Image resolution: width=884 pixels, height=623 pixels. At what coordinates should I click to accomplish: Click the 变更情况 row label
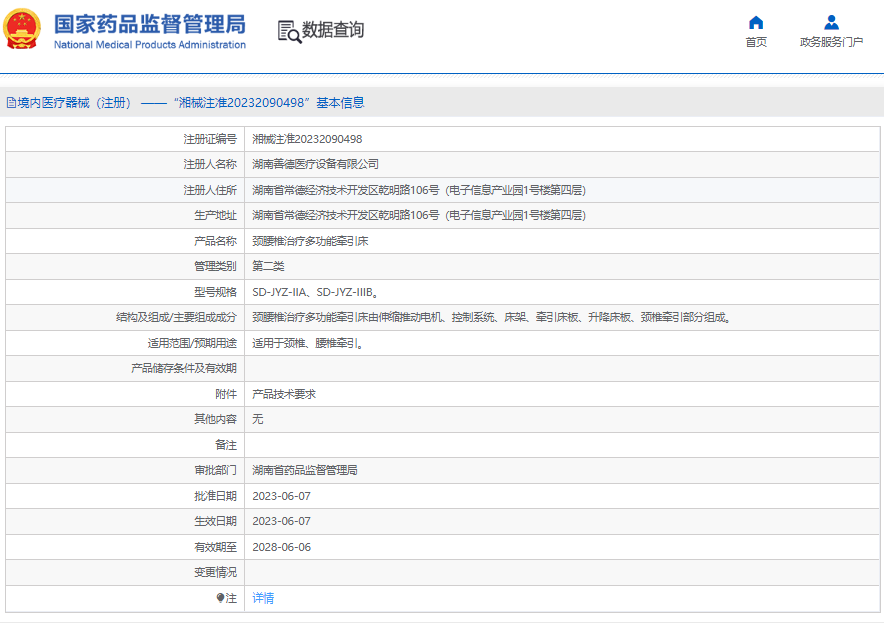(x=215, y=572)
